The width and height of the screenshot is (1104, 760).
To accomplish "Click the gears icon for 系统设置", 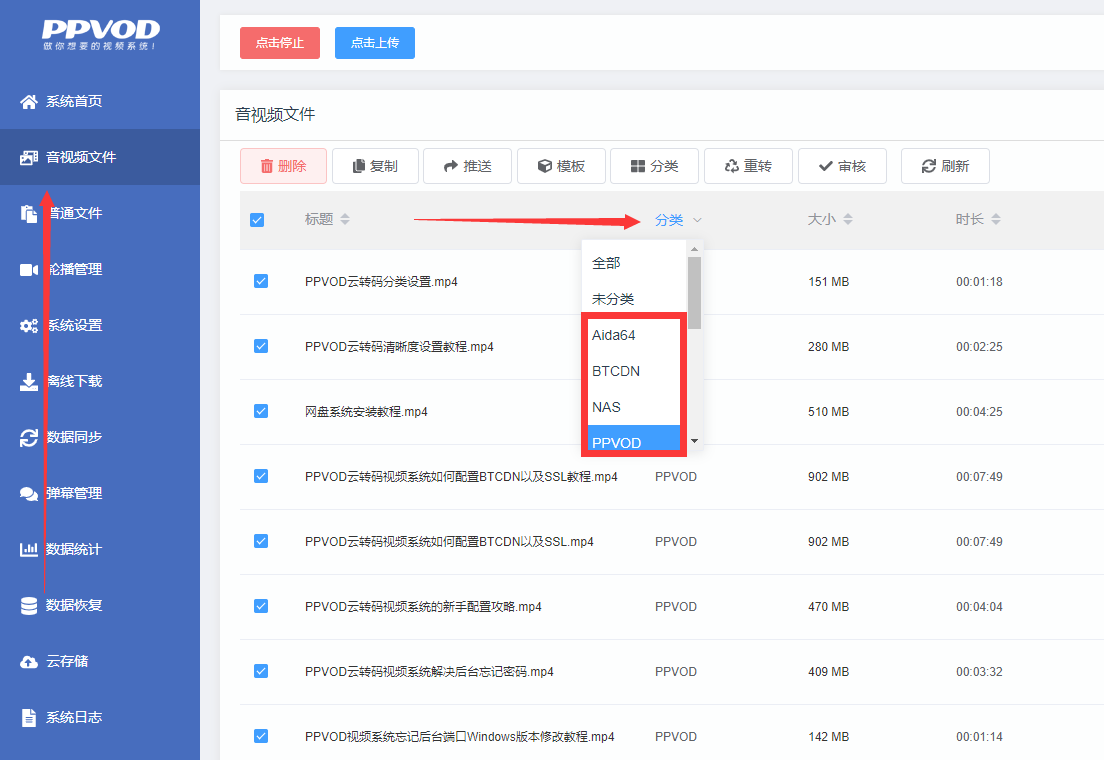I will [29, 325].
